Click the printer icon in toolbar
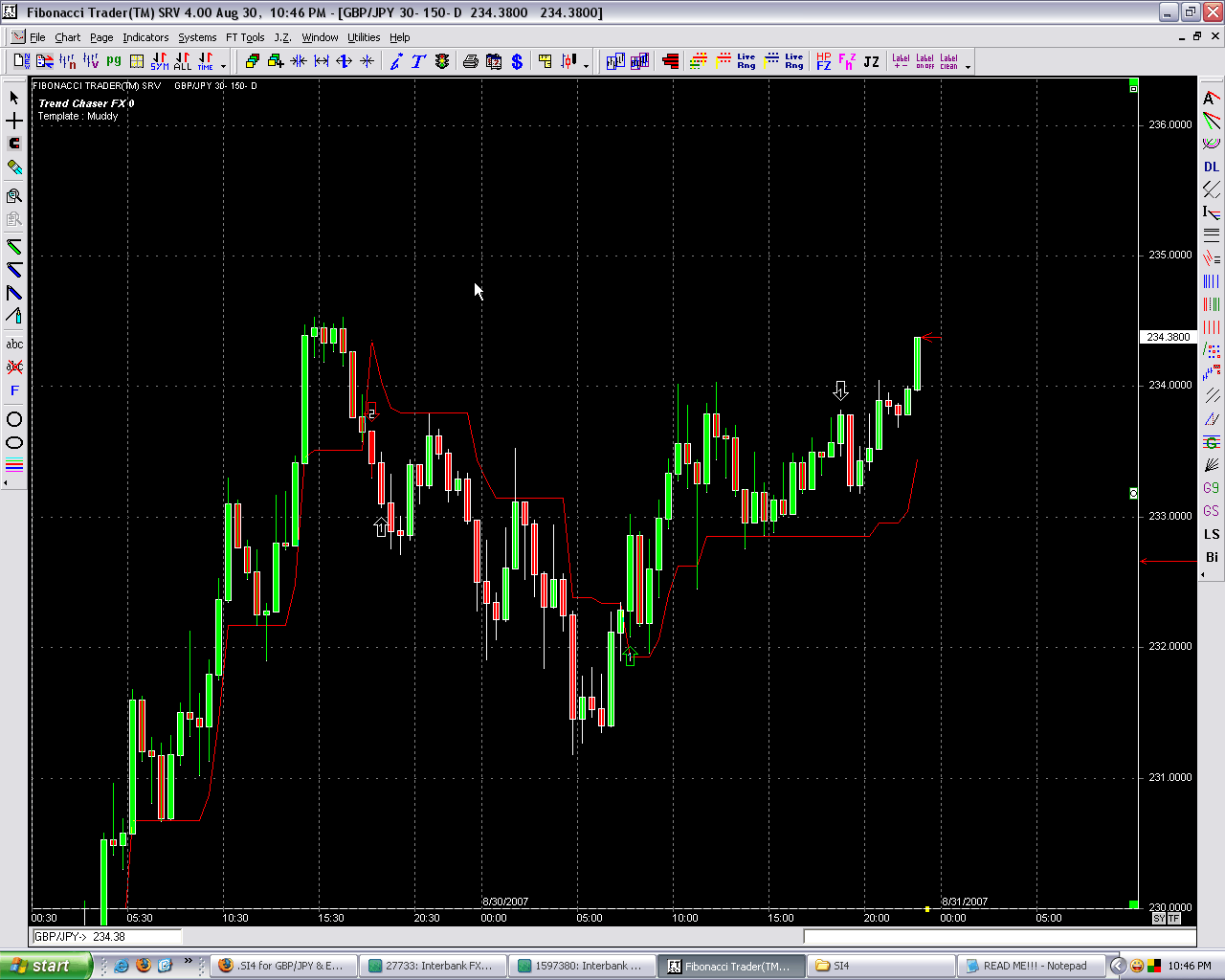The height and width of the screenshot is (980, 1225). point(471,61)
